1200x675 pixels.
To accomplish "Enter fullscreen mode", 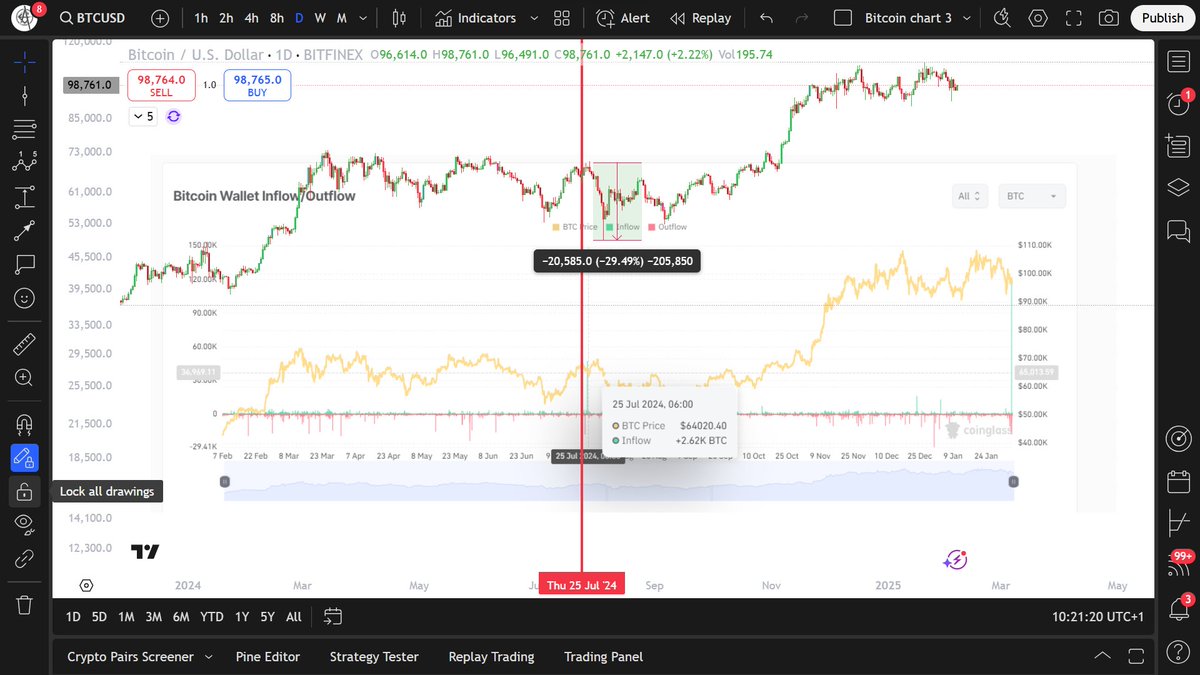I will click(1074, 18).
